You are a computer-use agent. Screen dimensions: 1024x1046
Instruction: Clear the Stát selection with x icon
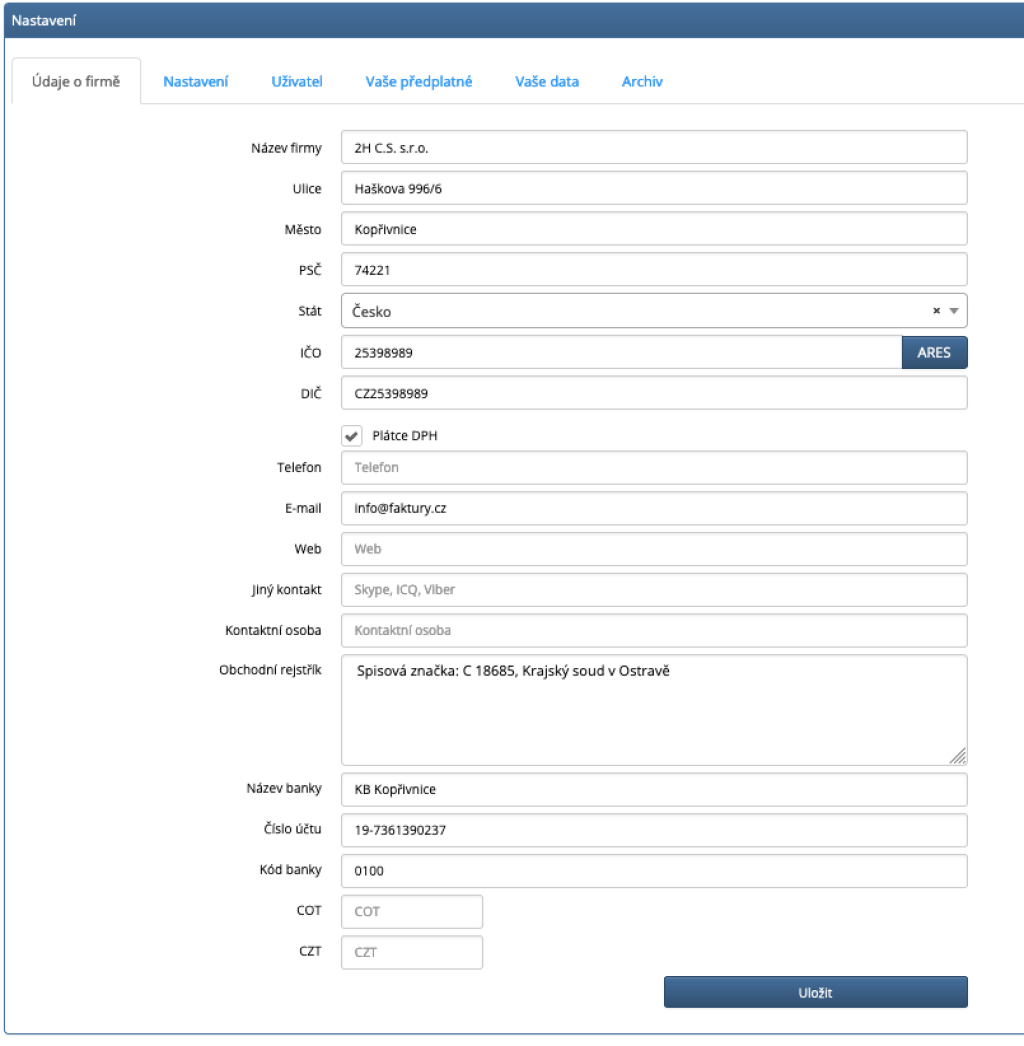click(x=937, y=311)
